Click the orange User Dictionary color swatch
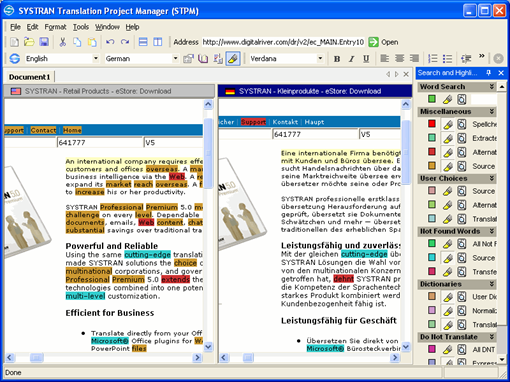The height and width of the screenshot is (382, 510). [x=432, y=296]
